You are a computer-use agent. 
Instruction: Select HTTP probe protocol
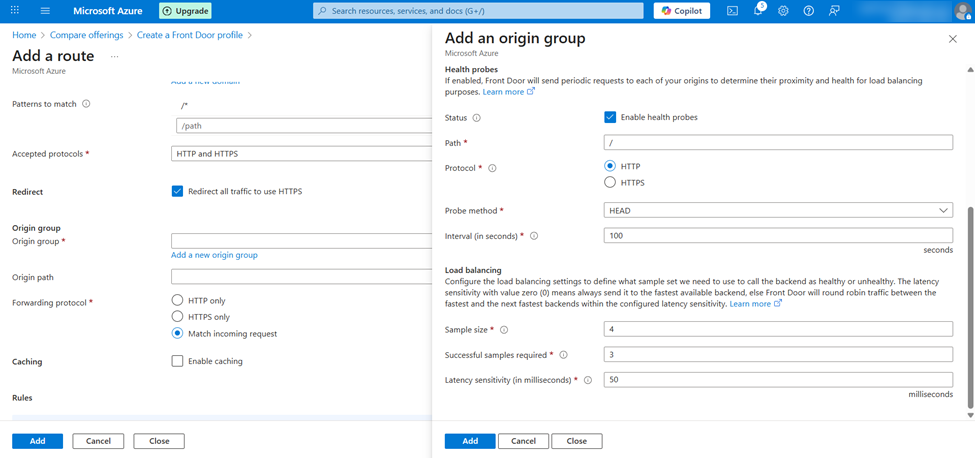[609, 167]
